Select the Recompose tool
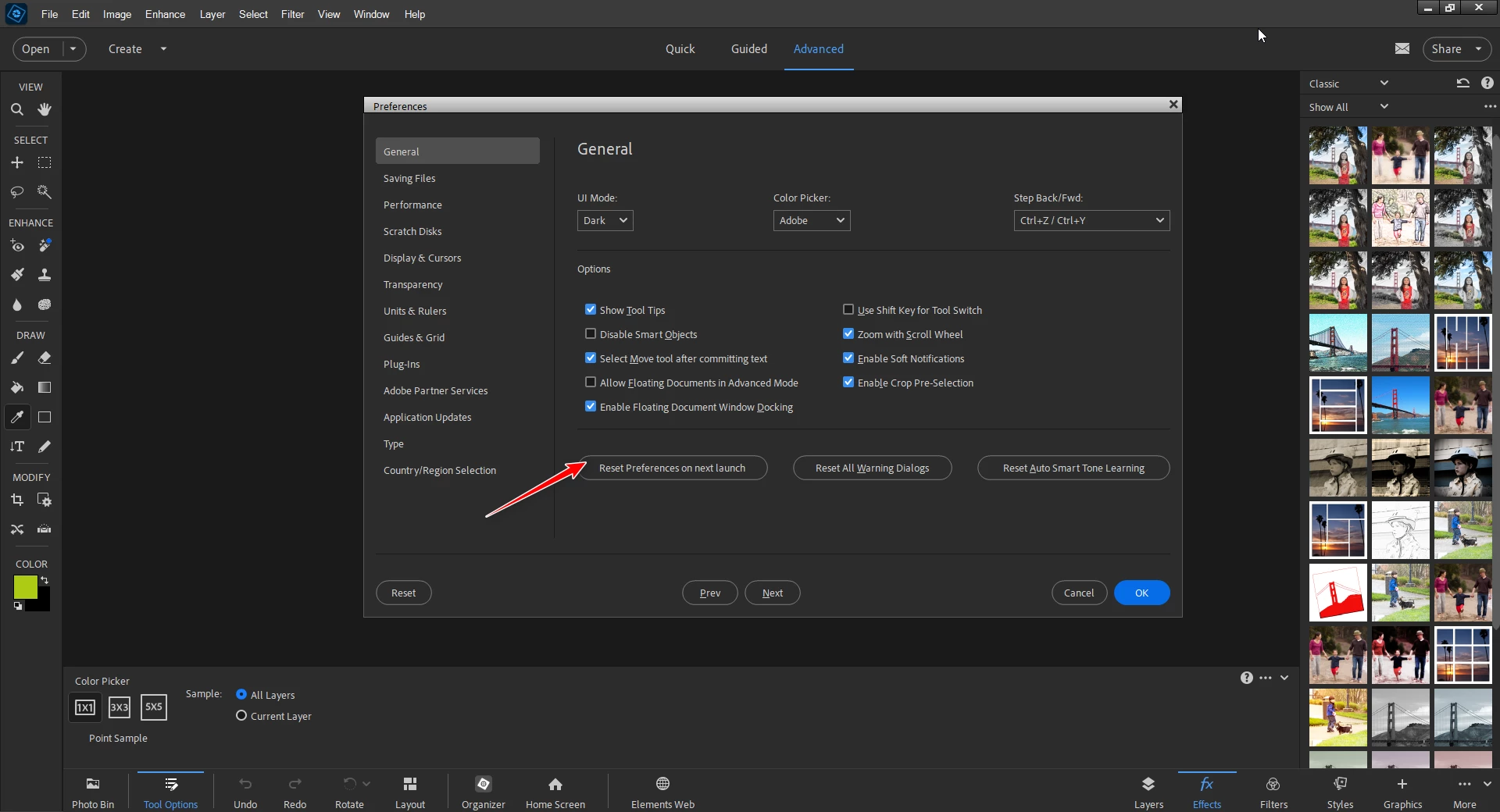Screen dimensions: 1500x812 45,500
